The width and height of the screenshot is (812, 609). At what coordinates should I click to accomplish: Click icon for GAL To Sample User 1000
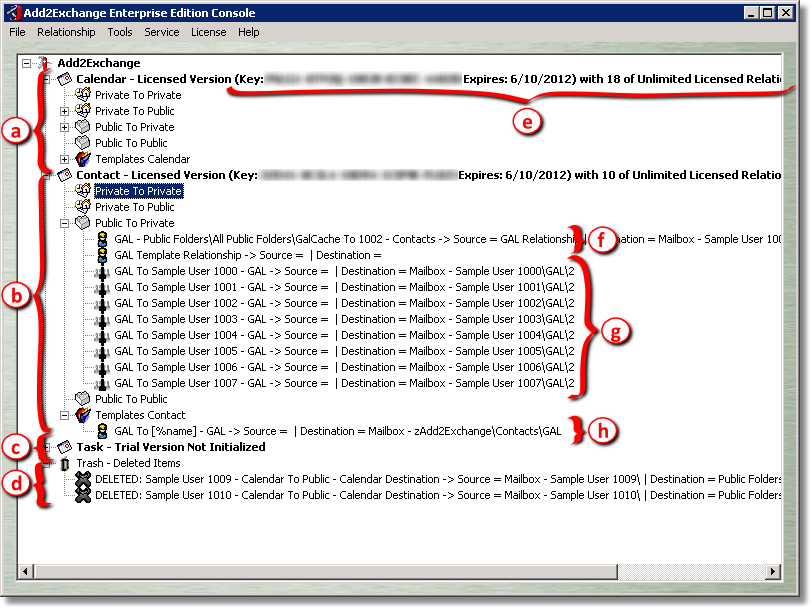point(102,272)
